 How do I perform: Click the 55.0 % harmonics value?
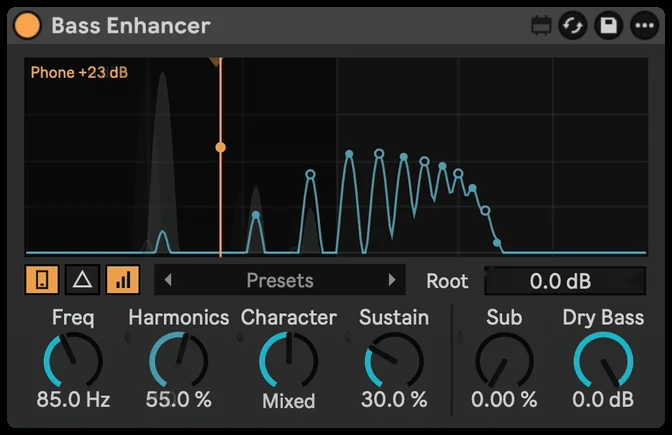[179, 399]
